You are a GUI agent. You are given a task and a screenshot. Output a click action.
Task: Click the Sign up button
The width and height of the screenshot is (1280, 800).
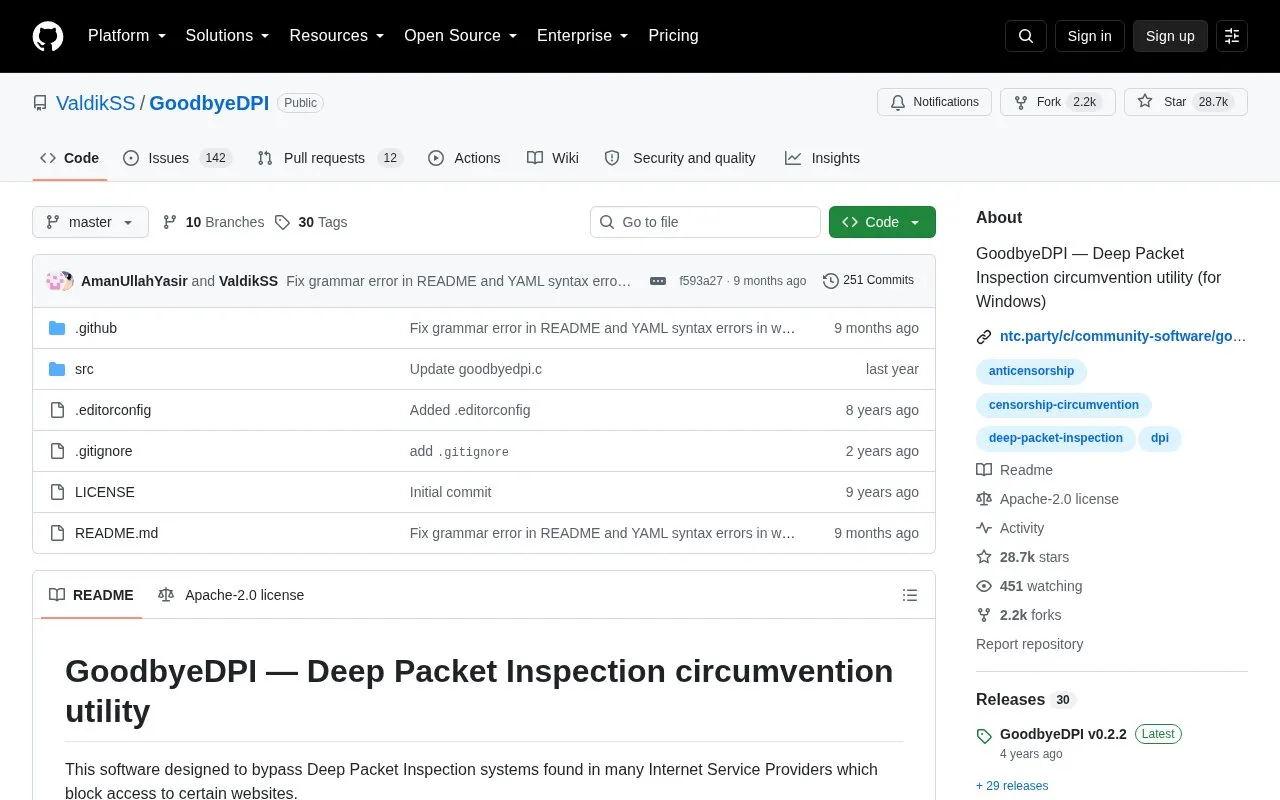(x=1170, y=36)
